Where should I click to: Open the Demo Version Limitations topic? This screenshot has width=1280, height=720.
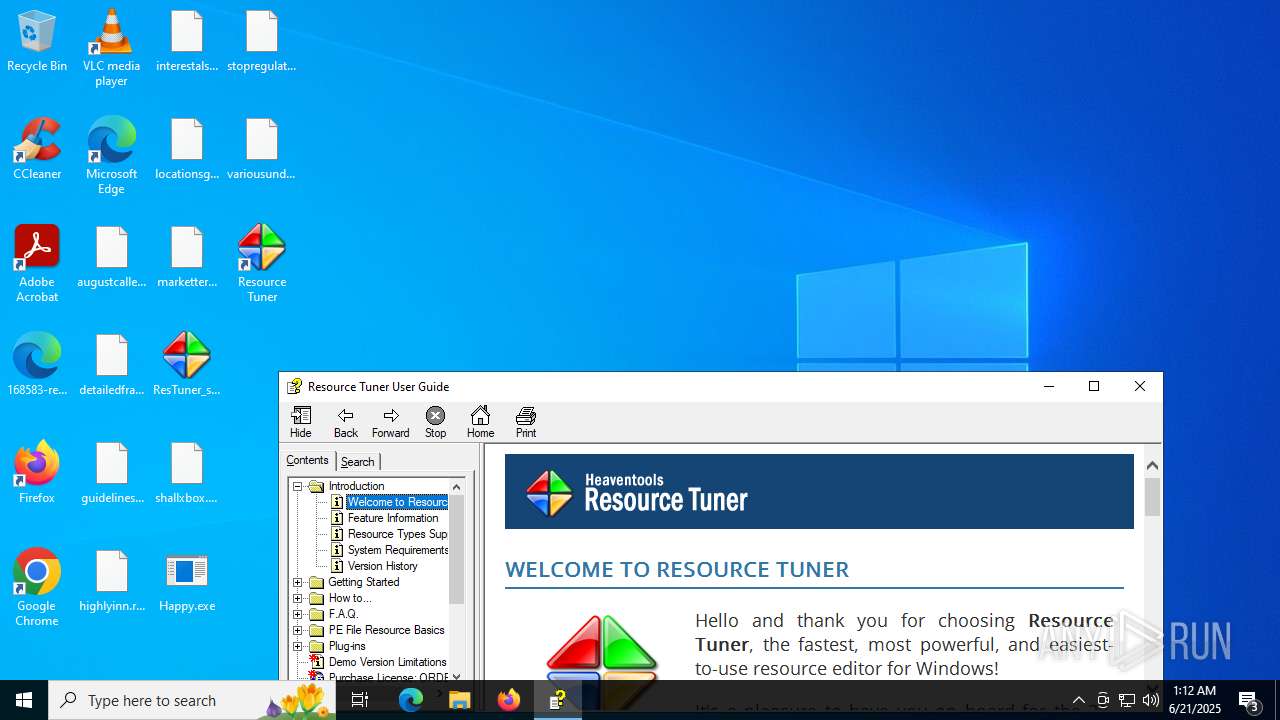point(387,662)
